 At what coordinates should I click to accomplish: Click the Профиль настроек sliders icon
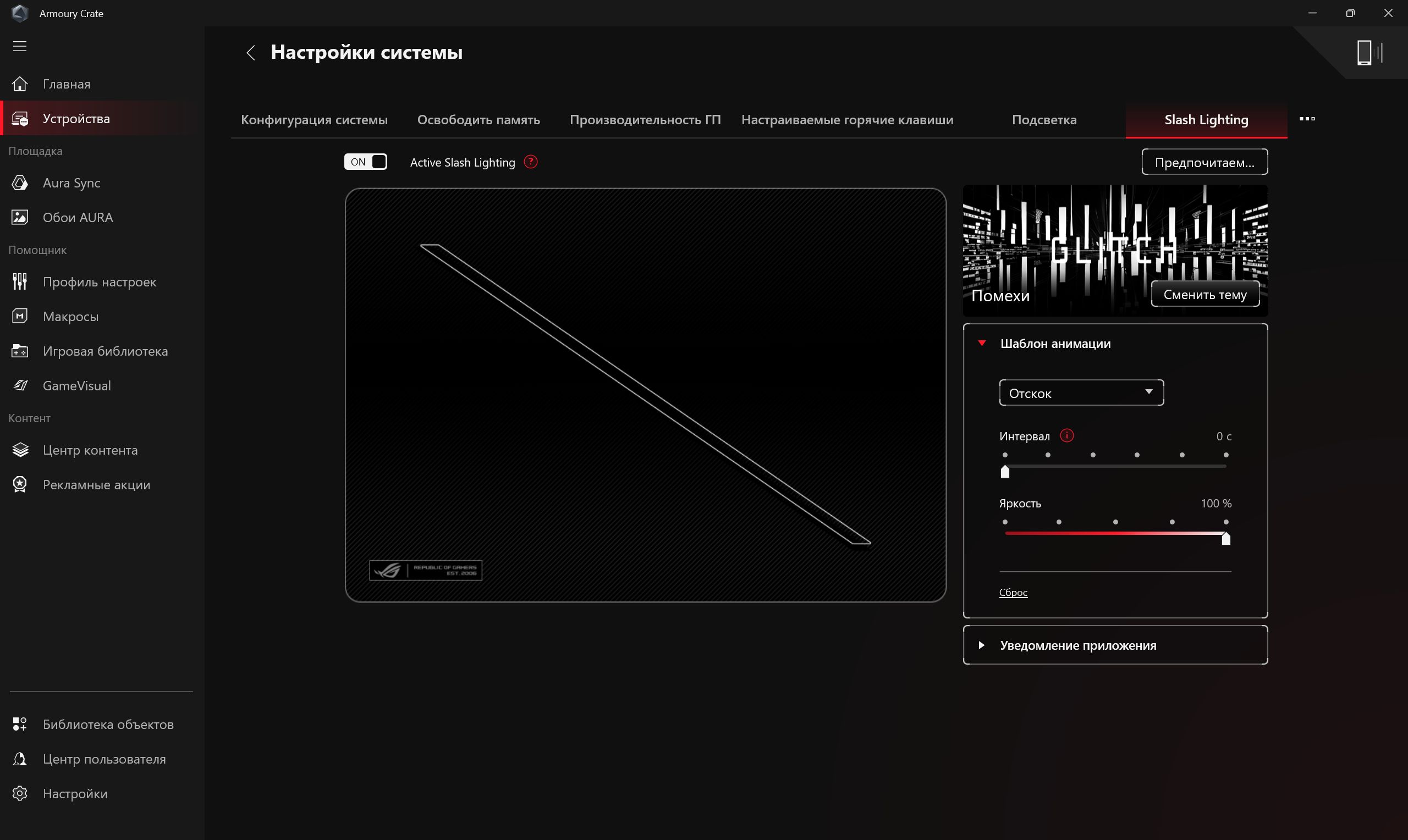point(20,281)
